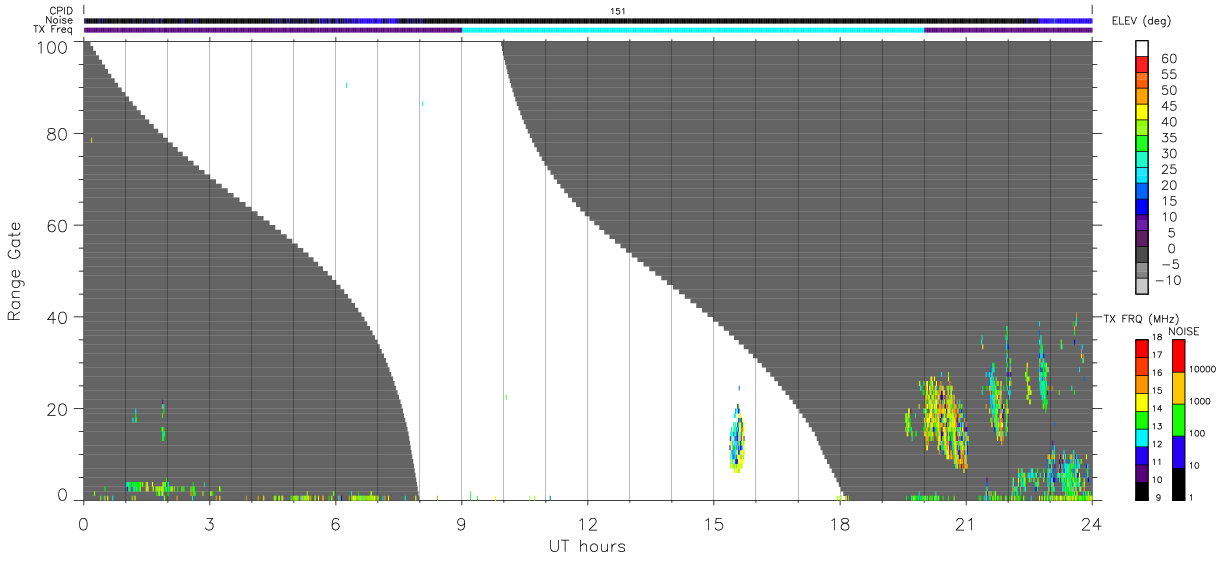Viewport: 1228px width, 567px height.
Task: Click the '3' tick label on the UT axis
Action: click(209, 523)
